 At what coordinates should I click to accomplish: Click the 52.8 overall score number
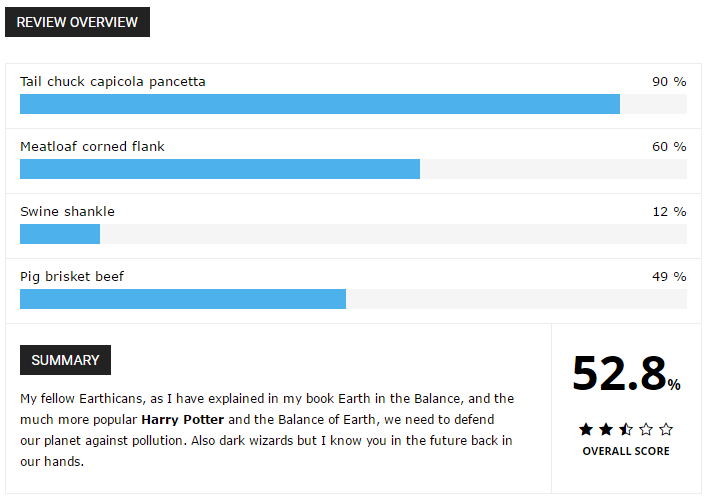(620, 373)
